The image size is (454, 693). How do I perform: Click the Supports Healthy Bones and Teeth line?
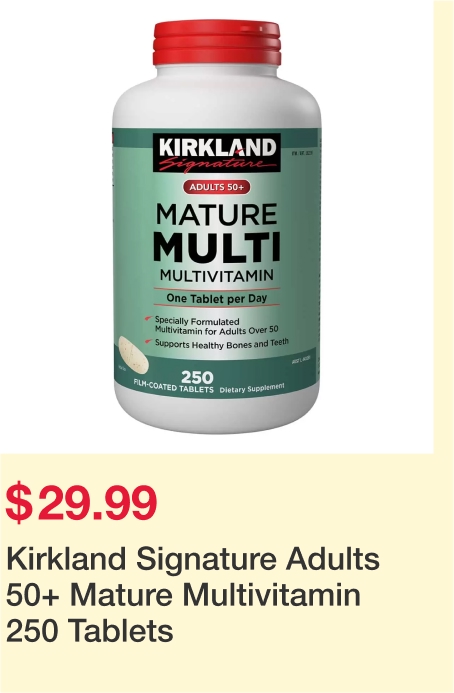pos(221,344)
